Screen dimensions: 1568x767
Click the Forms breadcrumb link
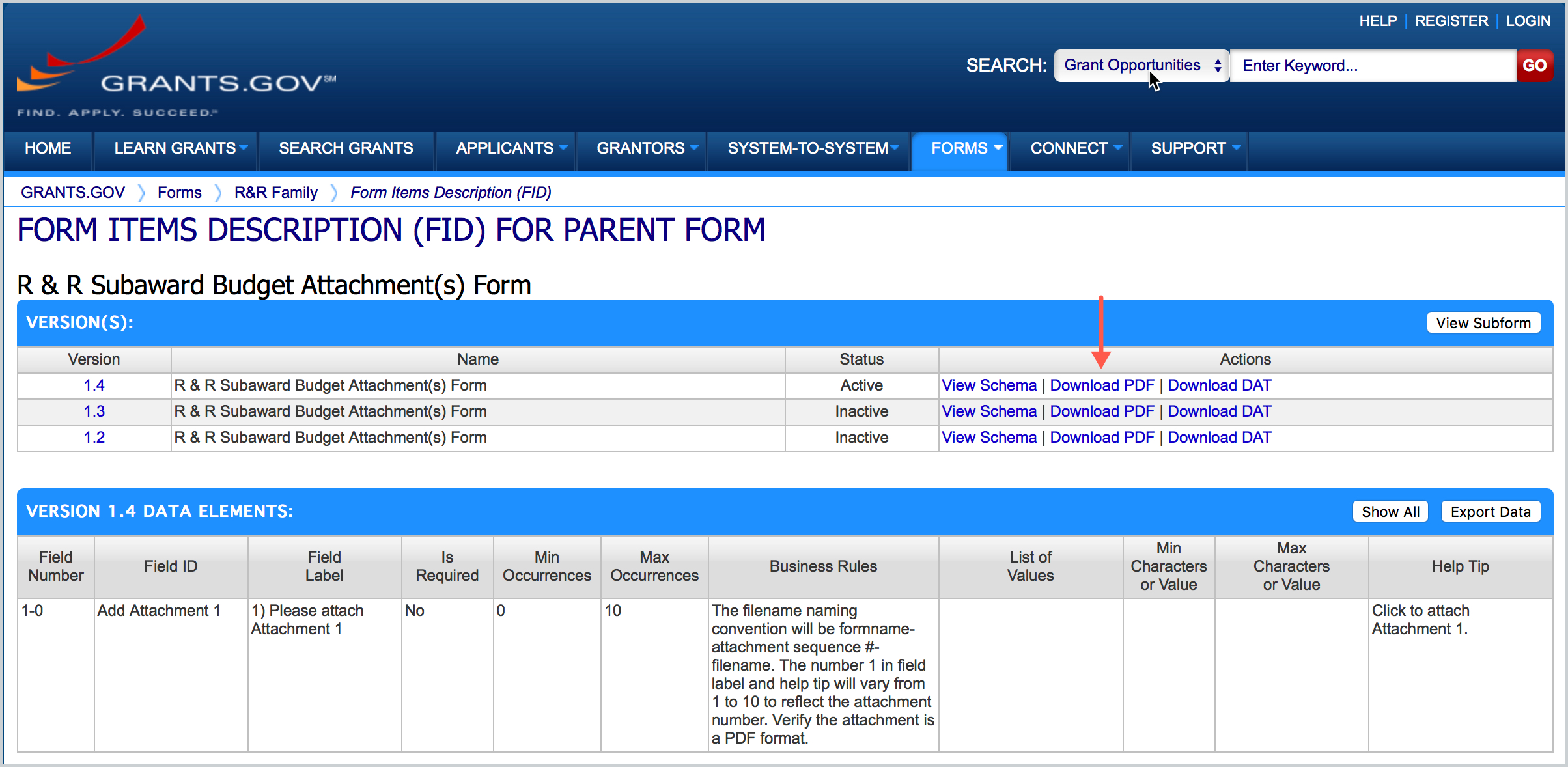click(x=180, y=193)
